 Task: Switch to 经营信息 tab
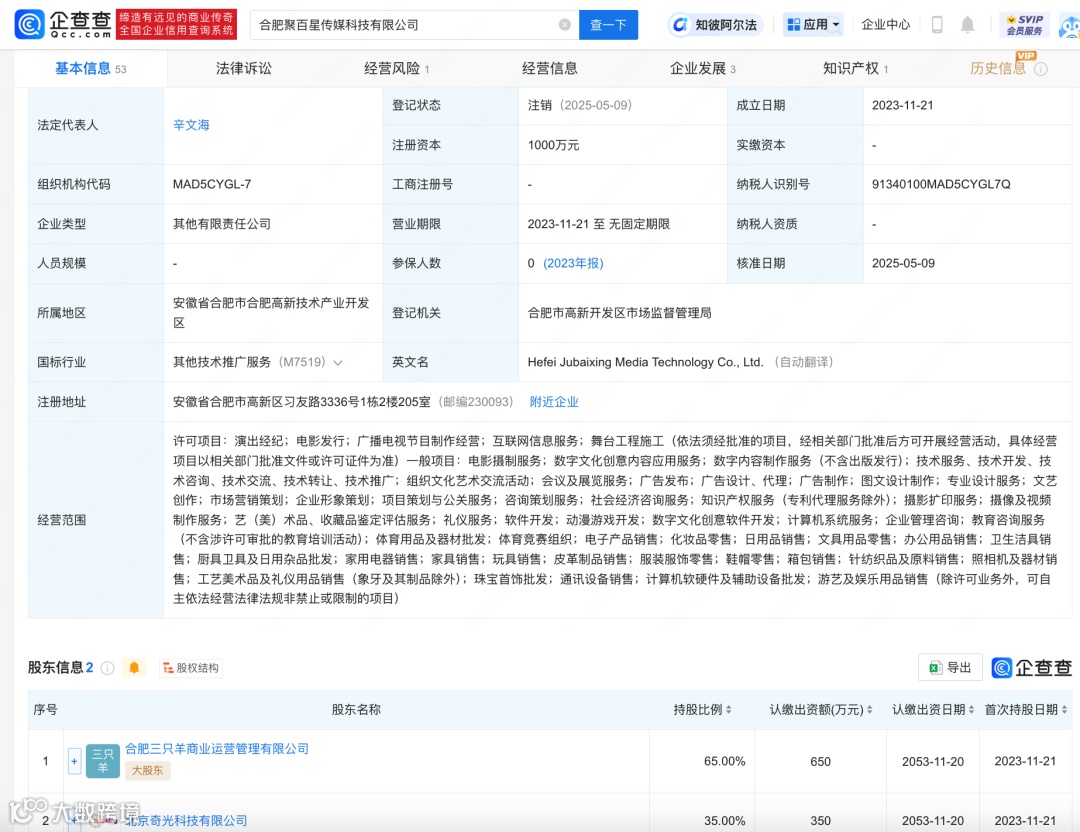(x=549, y=68)
